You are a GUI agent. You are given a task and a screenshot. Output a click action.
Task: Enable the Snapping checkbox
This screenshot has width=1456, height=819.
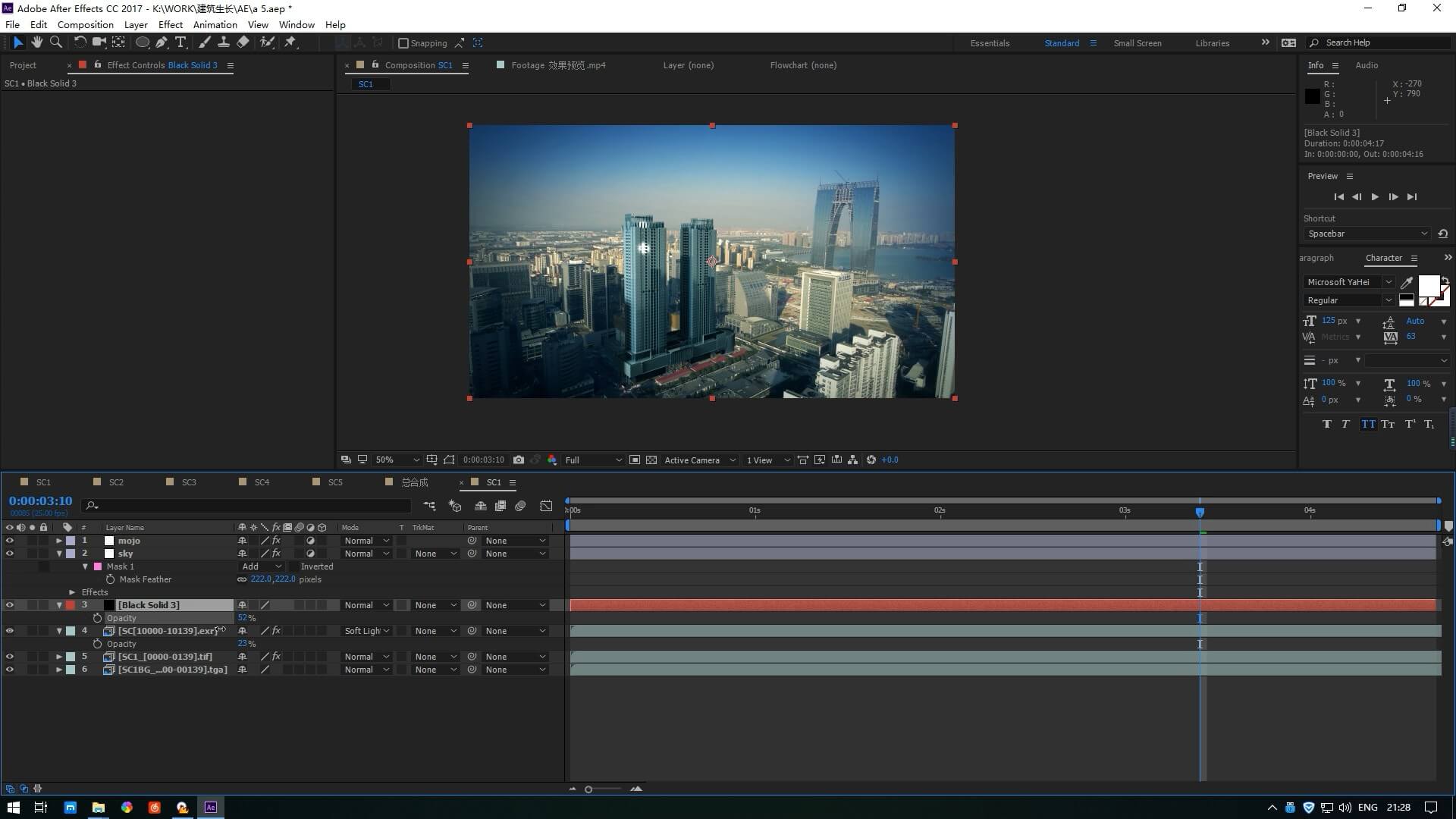pos(403,43)
